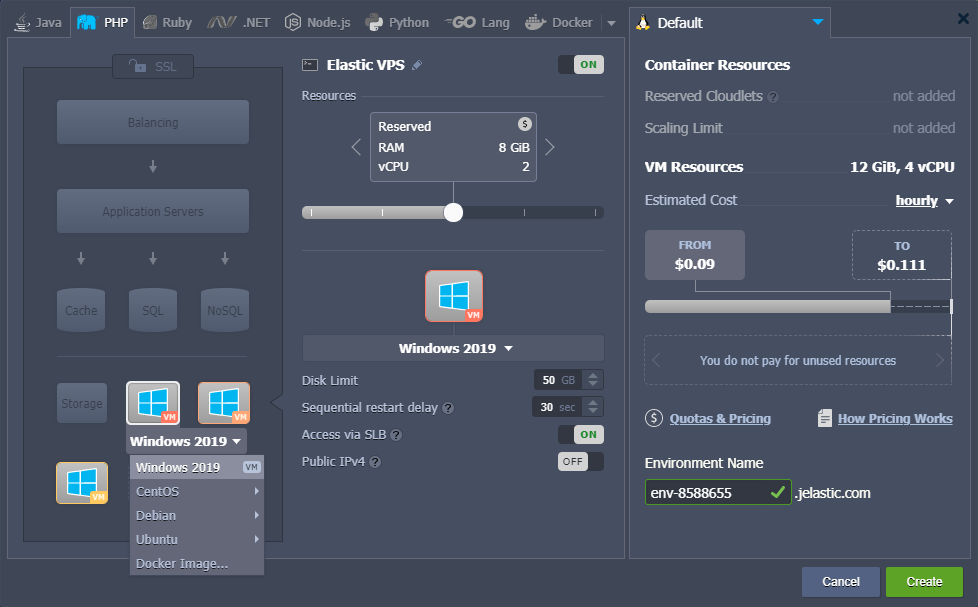Show next pricing tip
Screen dimensions: 978x607
940,360
